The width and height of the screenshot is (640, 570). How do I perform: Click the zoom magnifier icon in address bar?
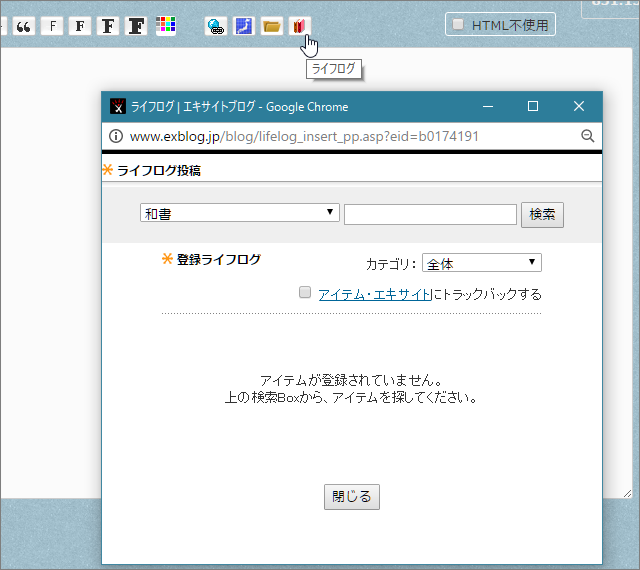click(x=587, y=136)
